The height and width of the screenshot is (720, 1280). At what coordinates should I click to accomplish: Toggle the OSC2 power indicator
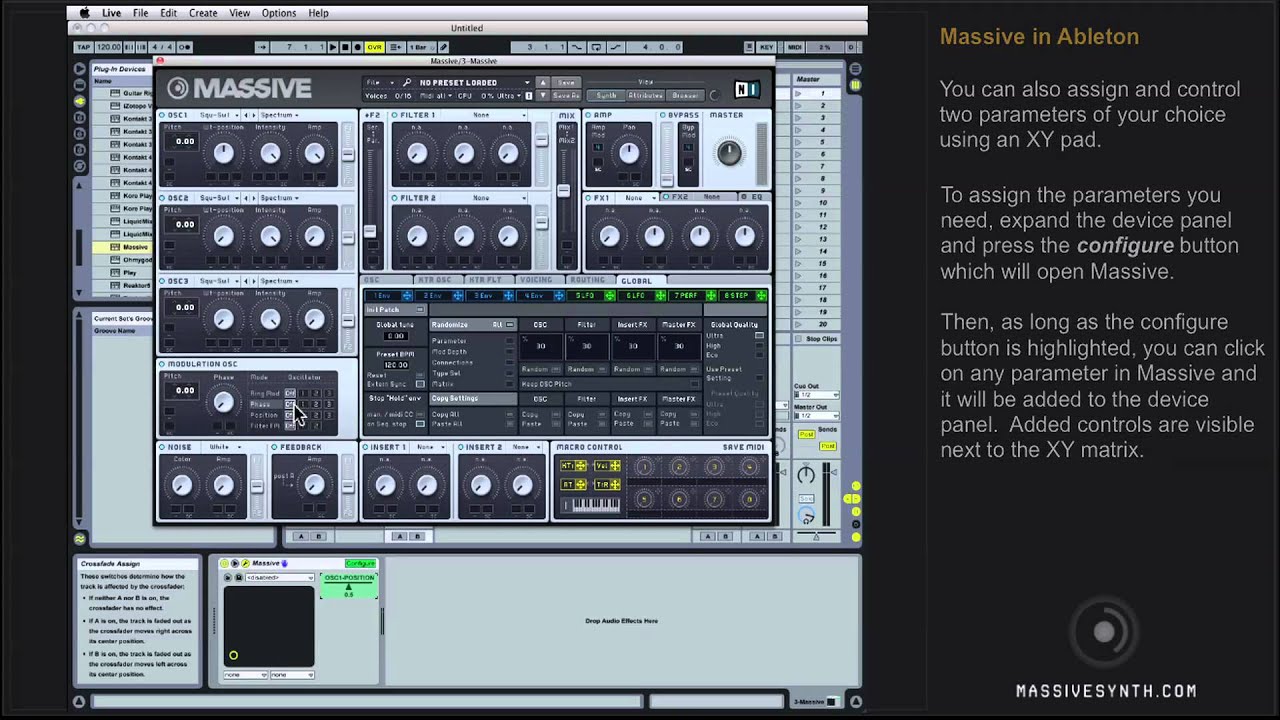pyautogui.click(x=163, y=198)
